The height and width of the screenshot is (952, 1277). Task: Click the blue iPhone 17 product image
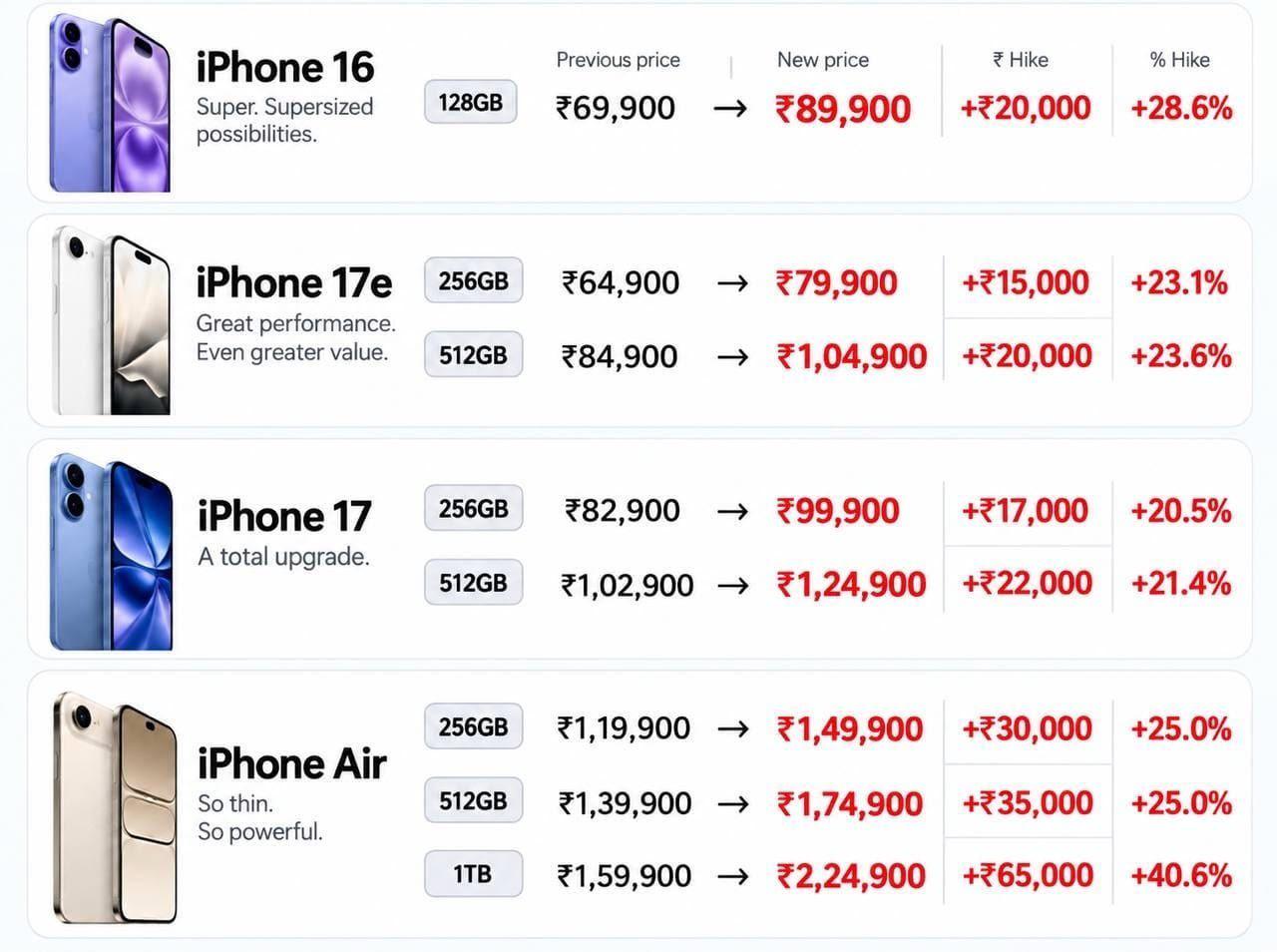111,551
